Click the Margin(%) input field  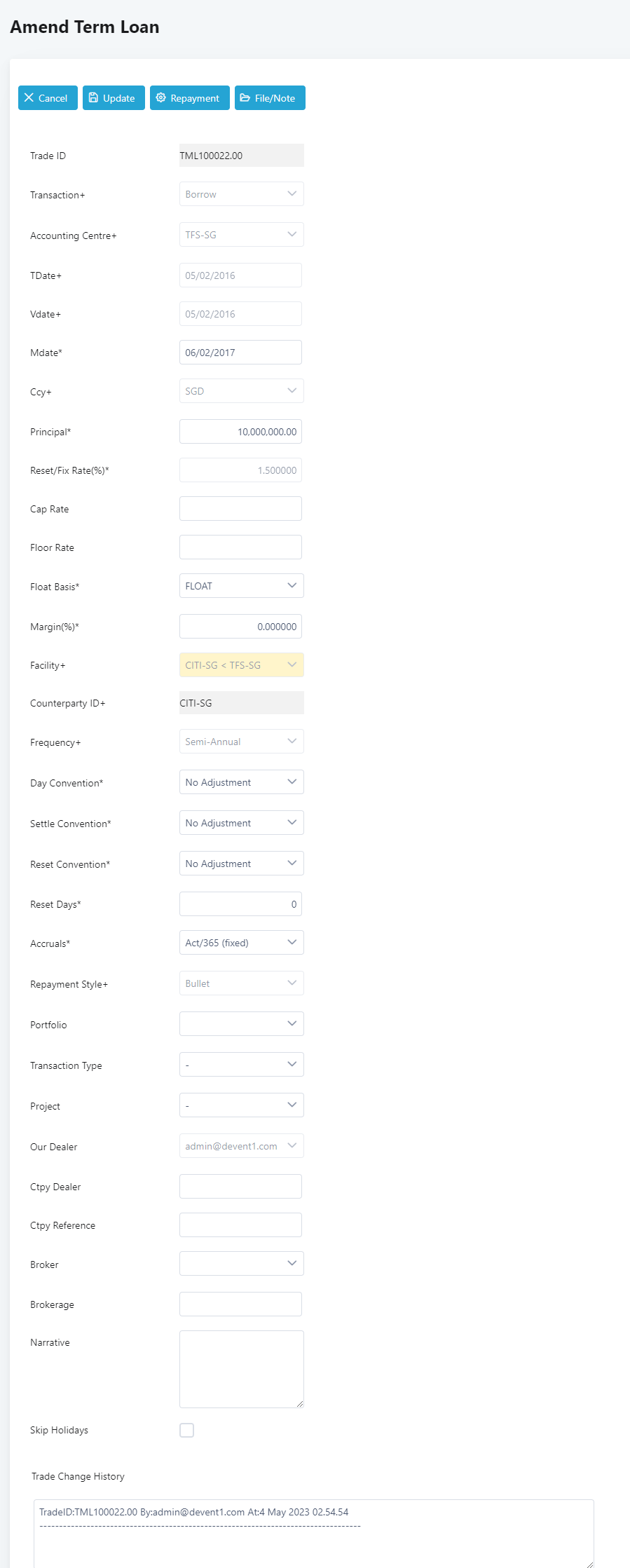pyautogui.click(x=240, y=627)
